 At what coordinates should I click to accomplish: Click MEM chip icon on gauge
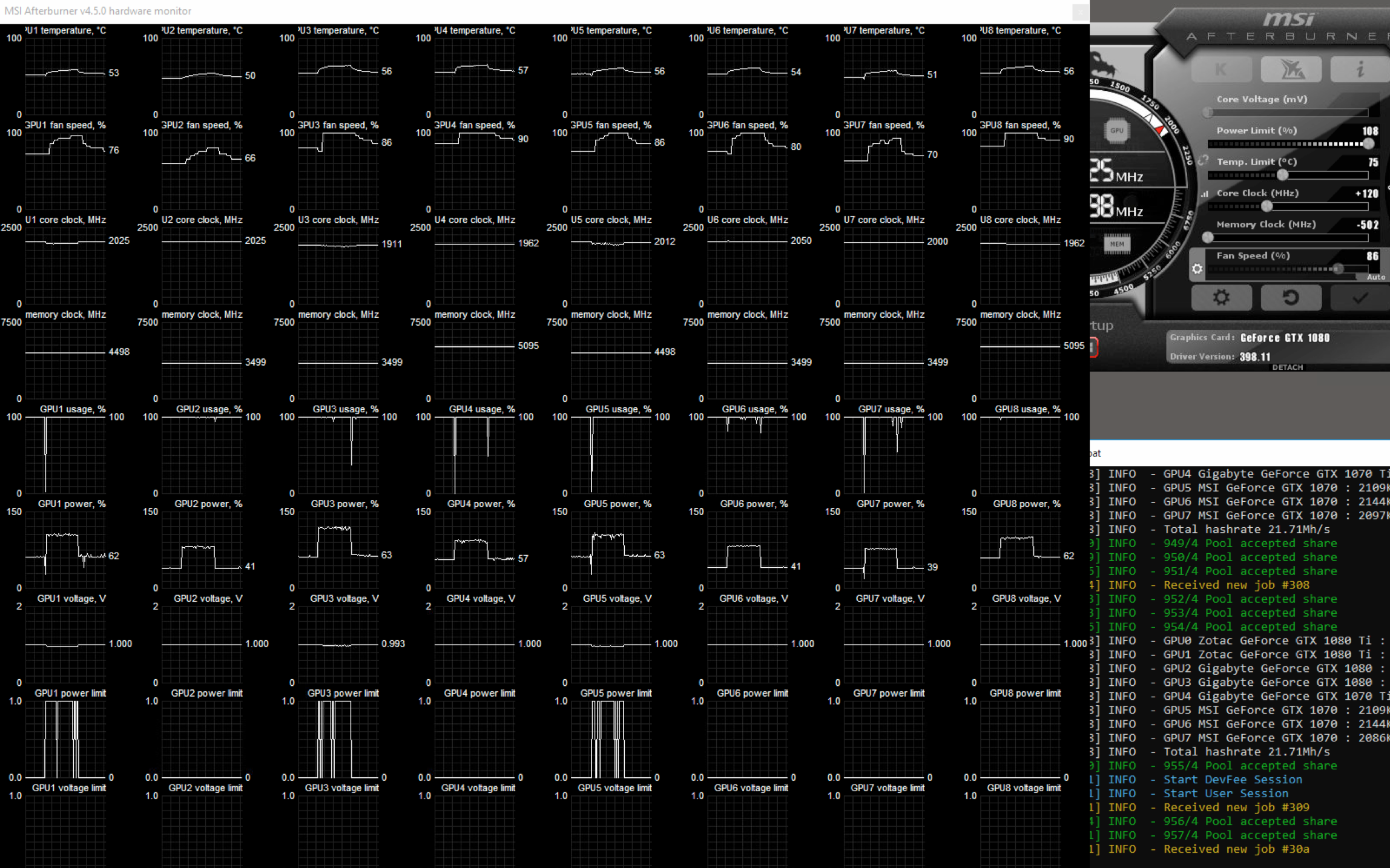click(x=1117, y=244)
